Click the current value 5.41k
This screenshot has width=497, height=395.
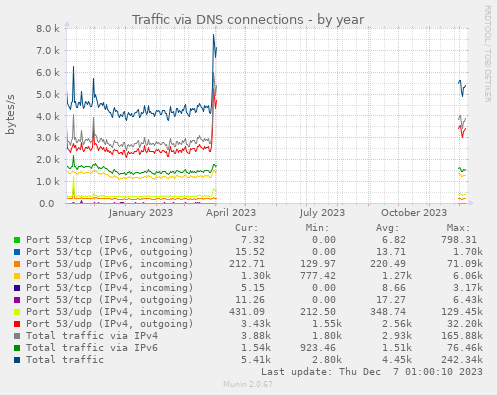[256, 360]
